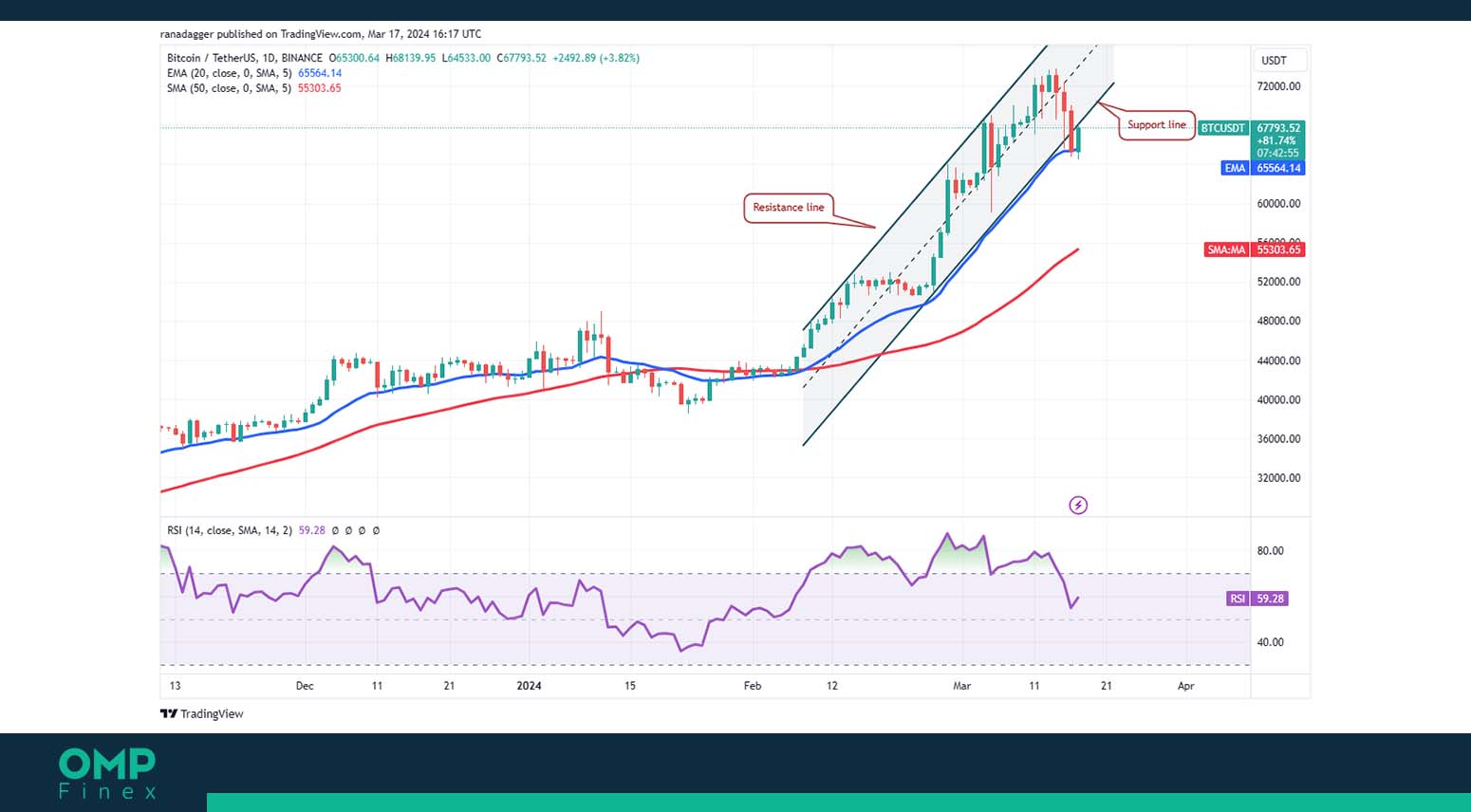Click the TradingView logo below the chart

coord(201,713)
